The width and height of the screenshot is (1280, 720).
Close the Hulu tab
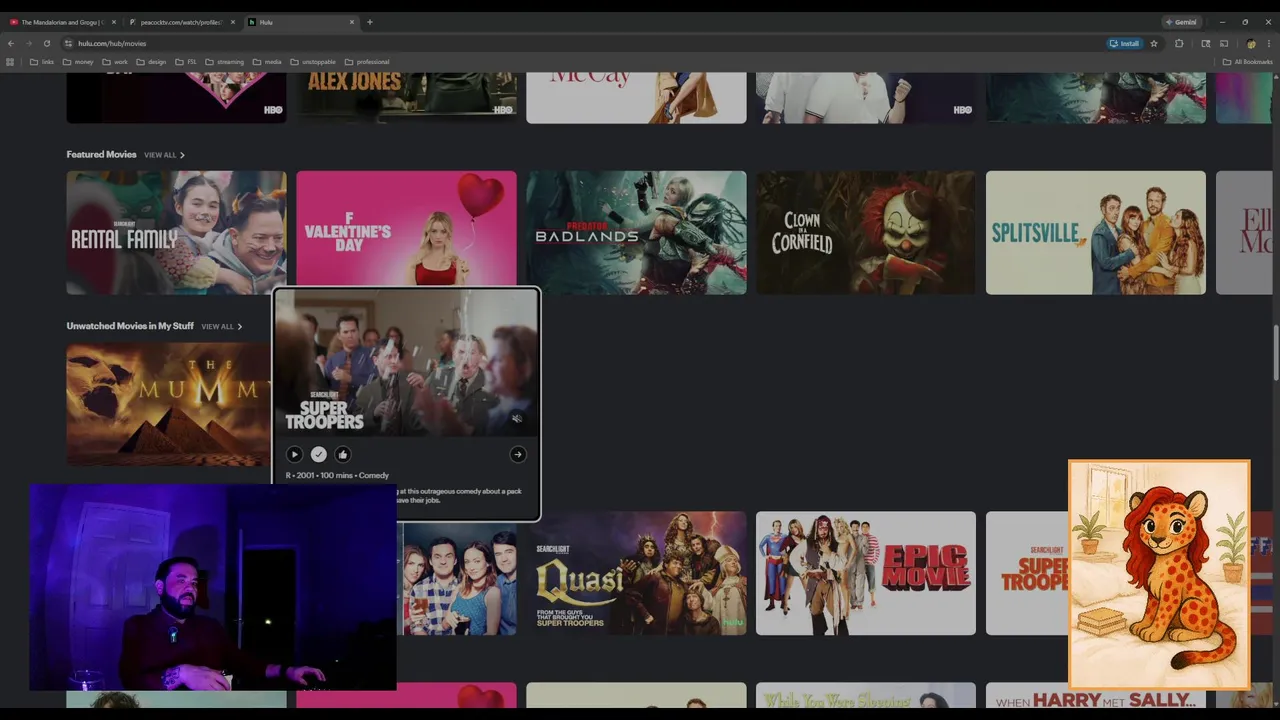pos(352,22)
